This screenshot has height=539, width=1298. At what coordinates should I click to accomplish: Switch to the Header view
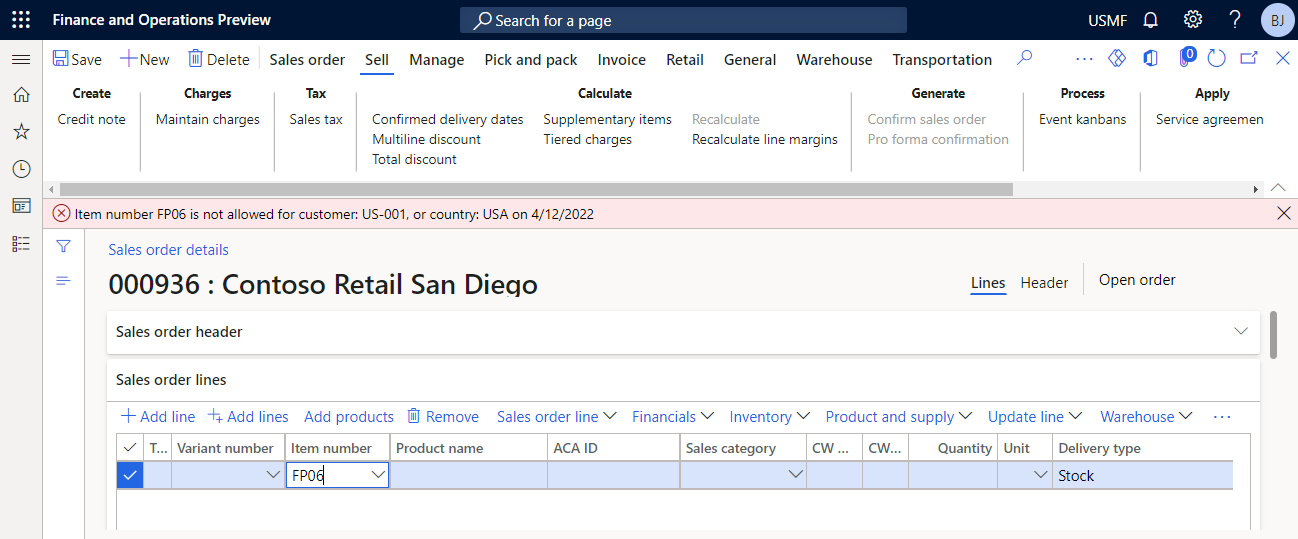[1044, 283]
